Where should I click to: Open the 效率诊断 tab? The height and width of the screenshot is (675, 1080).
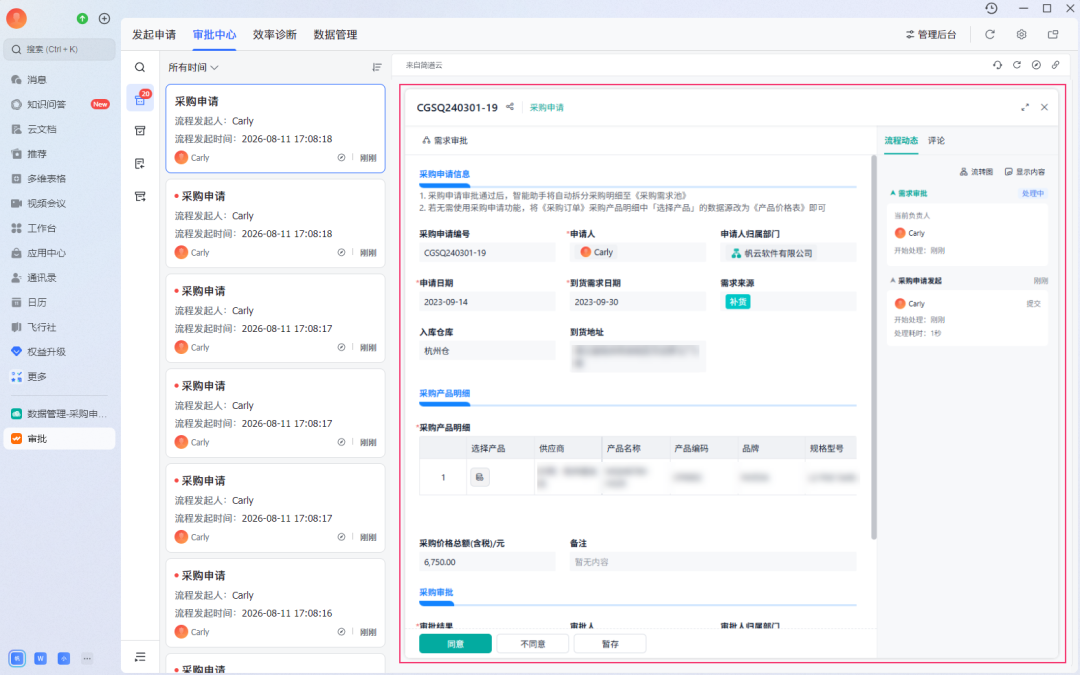274,34
